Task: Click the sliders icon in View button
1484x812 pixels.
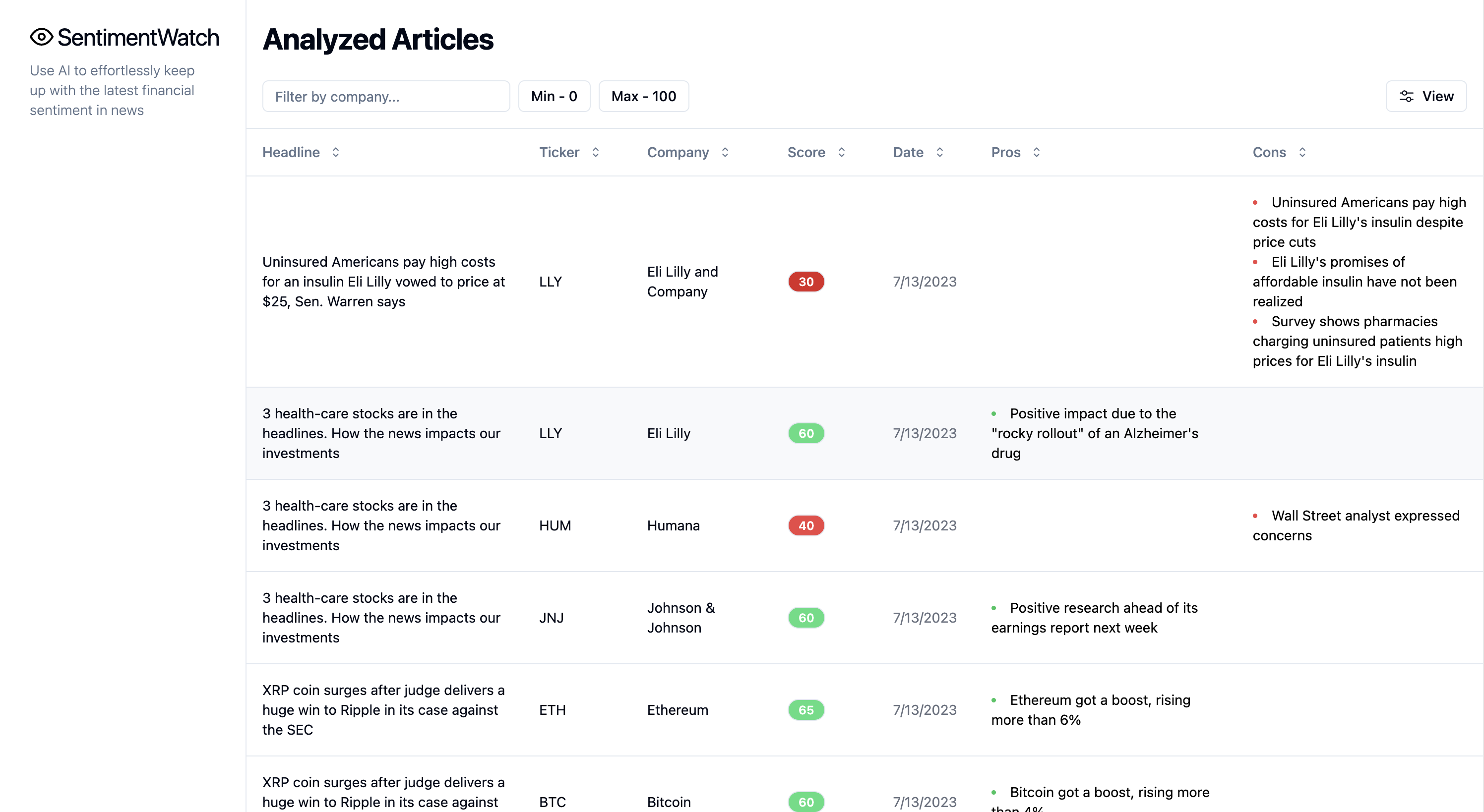Action: (1406, 96)
